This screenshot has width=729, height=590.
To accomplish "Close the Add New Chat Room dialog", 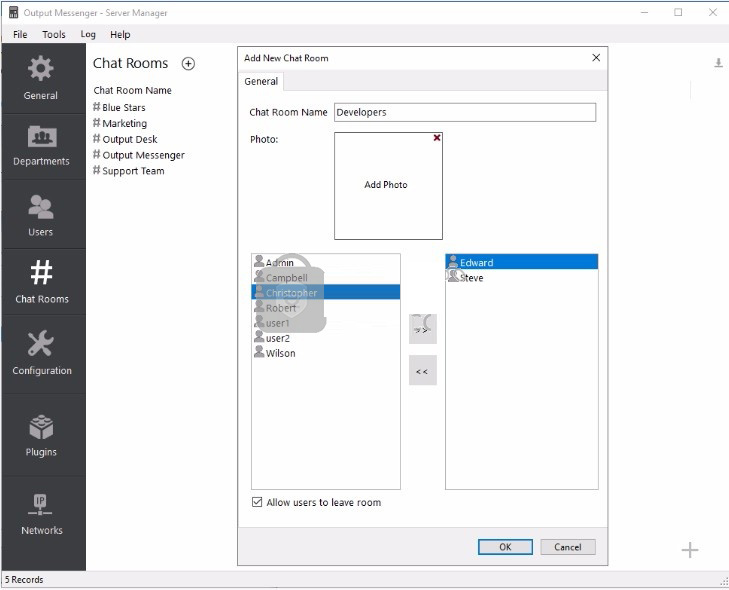I will pos(596,58).
